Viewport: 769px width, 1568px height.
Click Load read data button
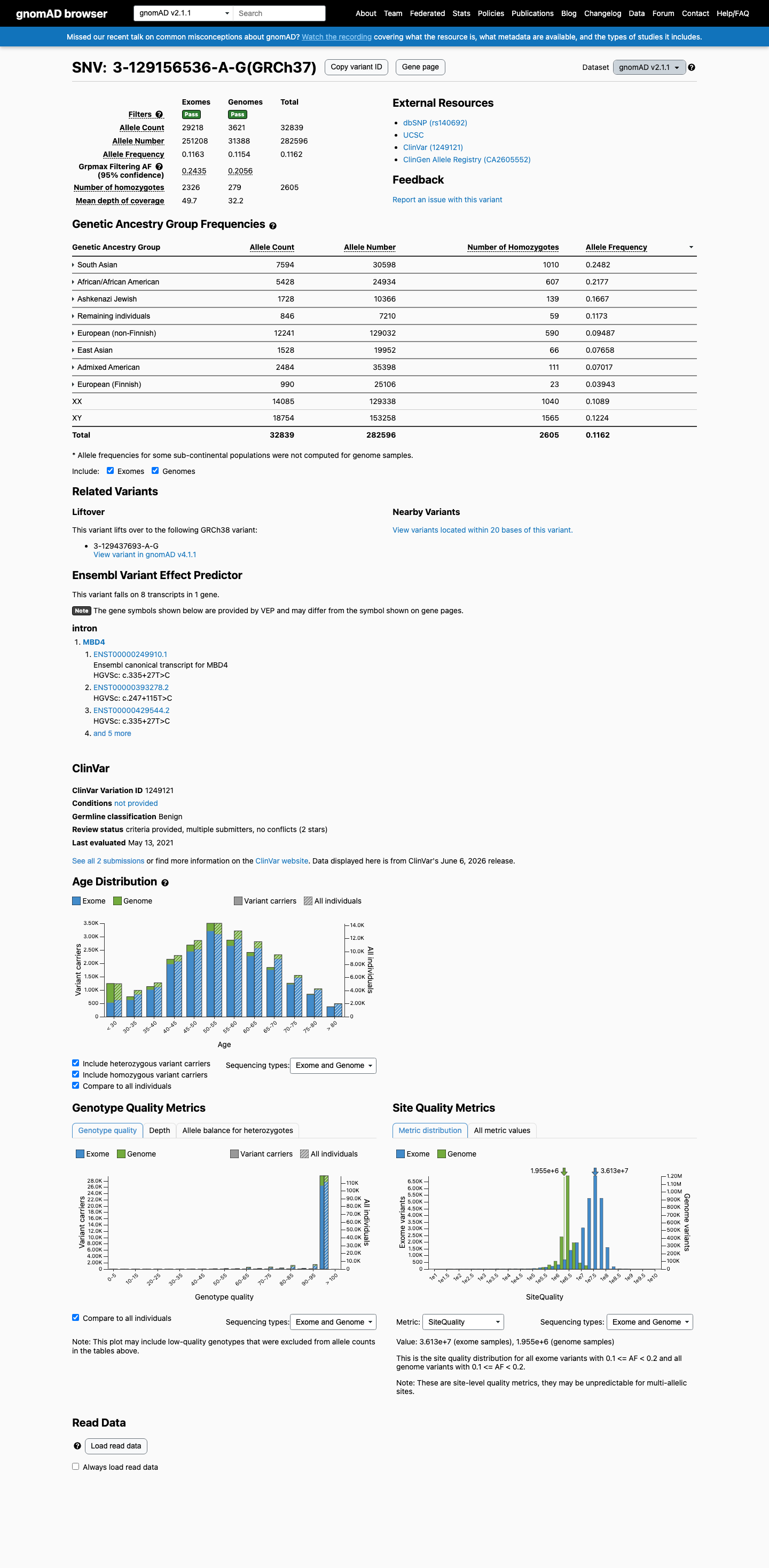point(116,1446)
